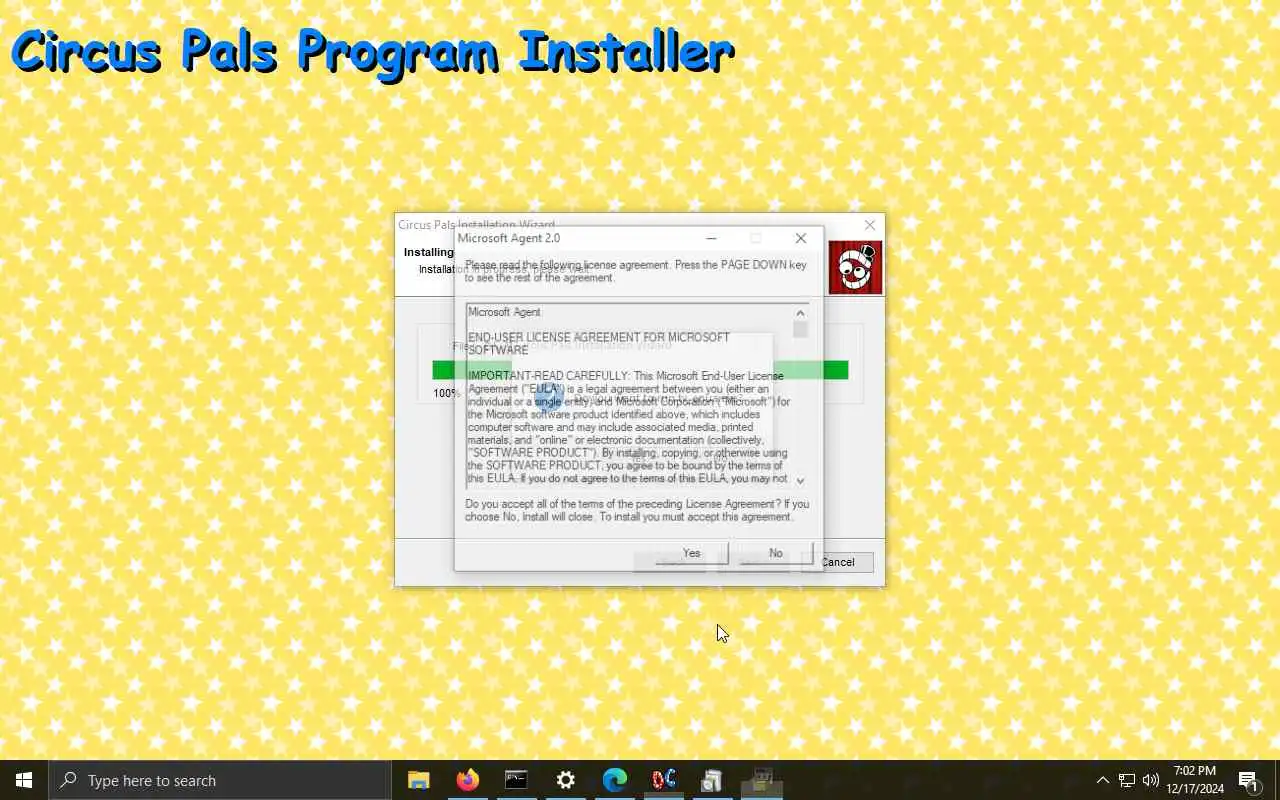This screenshot has height=800, width=1280.
Task: Close the Circus Pals Installation Wizard window
Action: pyautogui.click(x=870, y=225)
